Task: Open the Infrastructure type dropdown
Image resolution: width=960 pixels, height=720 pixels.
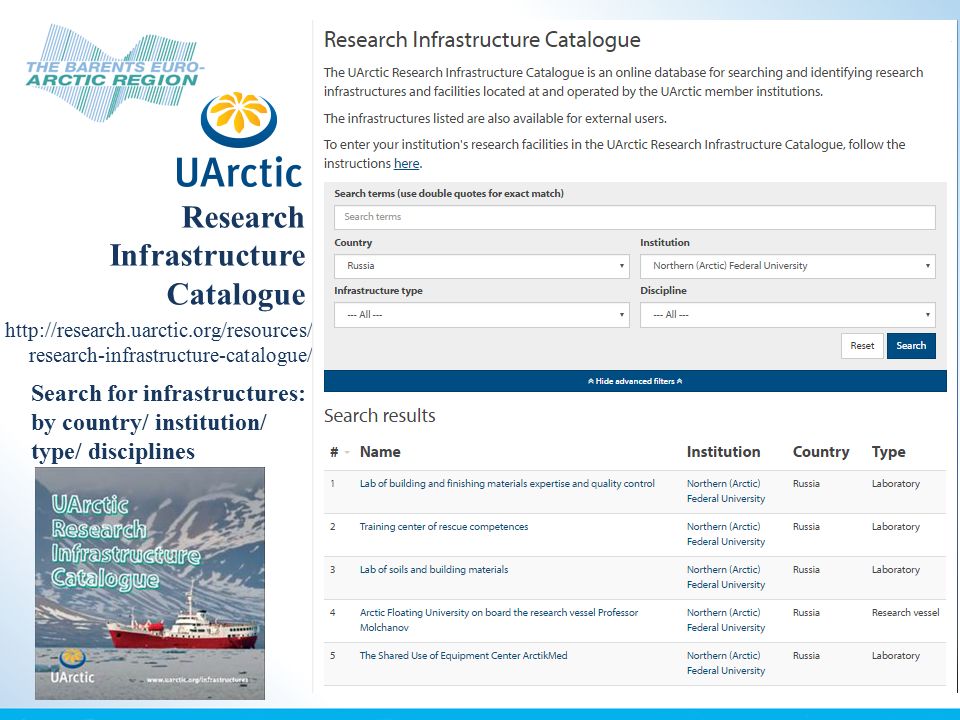Action: tap(481, 315)
